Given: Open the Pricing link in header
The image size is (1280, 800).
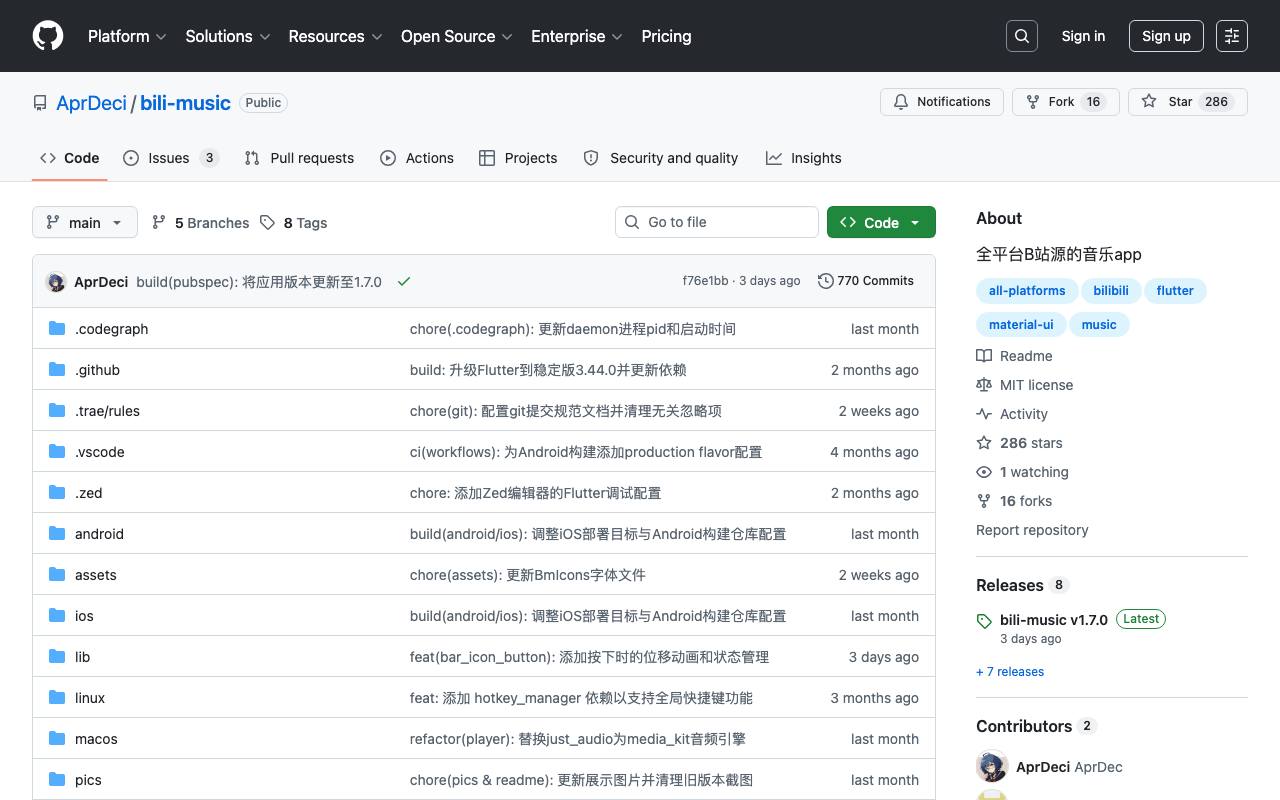Looking at the screenshot, I should (666, 36).
